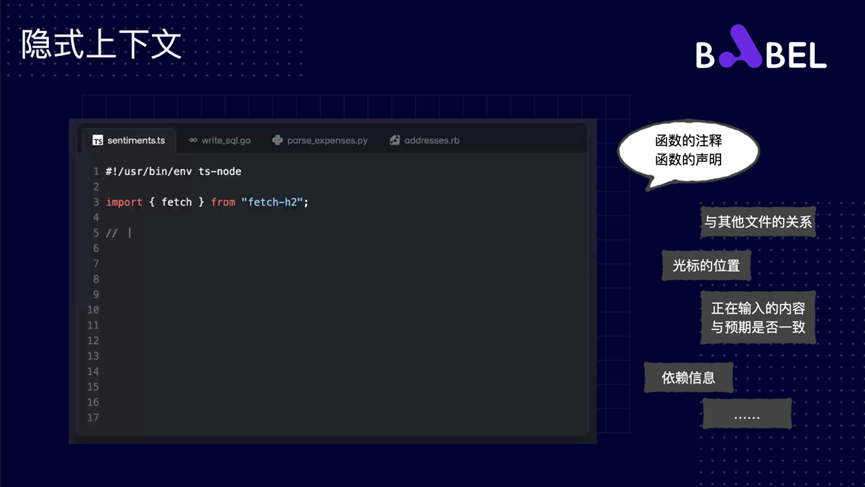Viewport: 865px width, 487px height.
Task: Click line number 10 in the gutter
Action: 93,310
